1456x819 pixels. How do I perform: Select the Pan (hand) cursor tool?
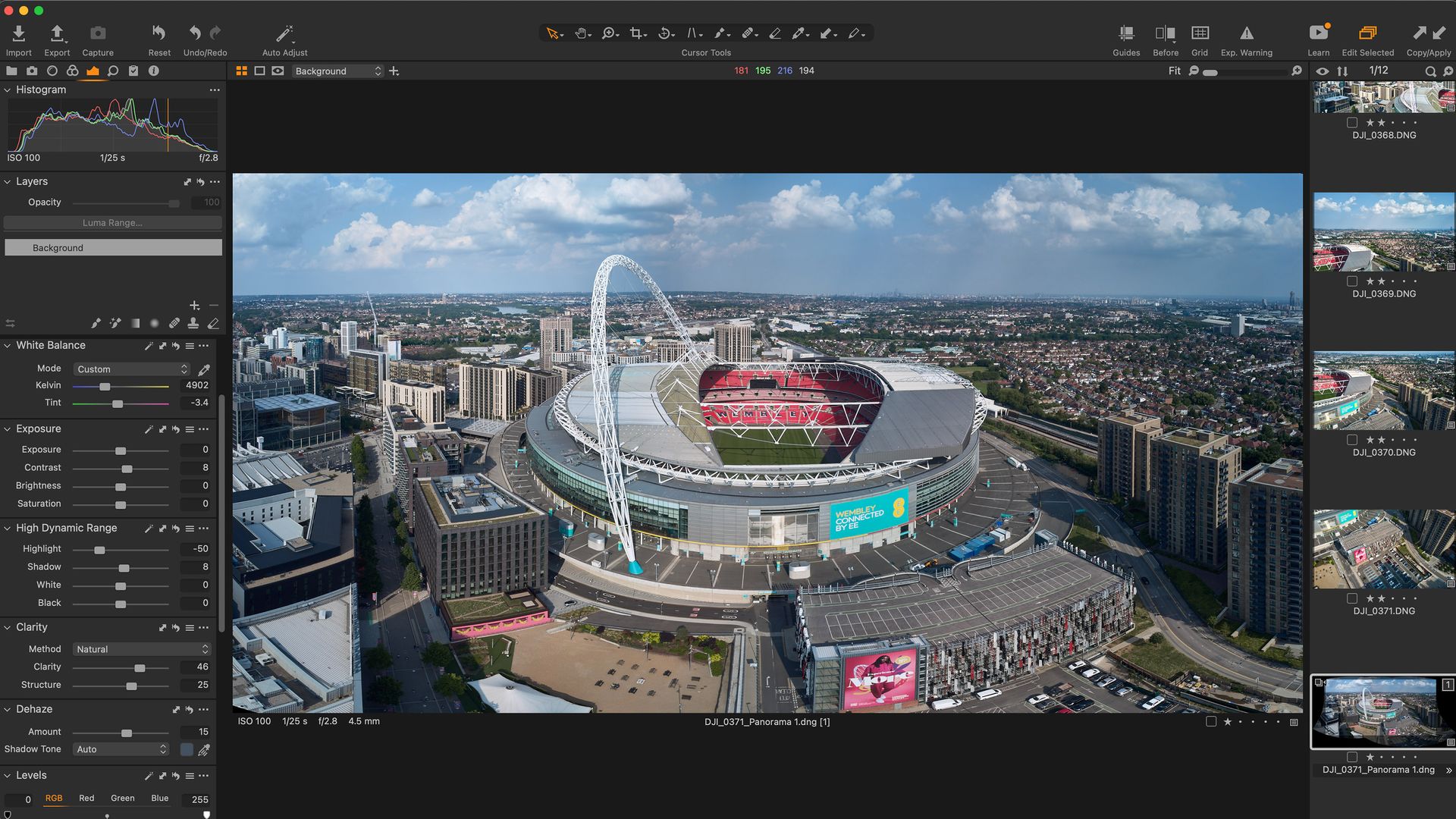(581, 33)
